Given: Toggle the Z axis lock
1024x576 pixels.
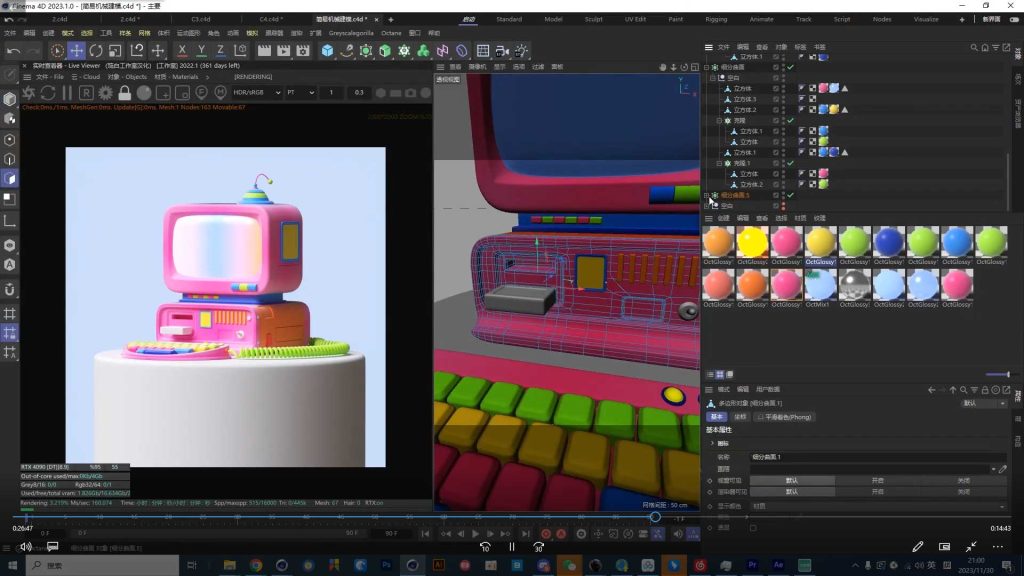Looking at the screenshot, I should (221, 50).
